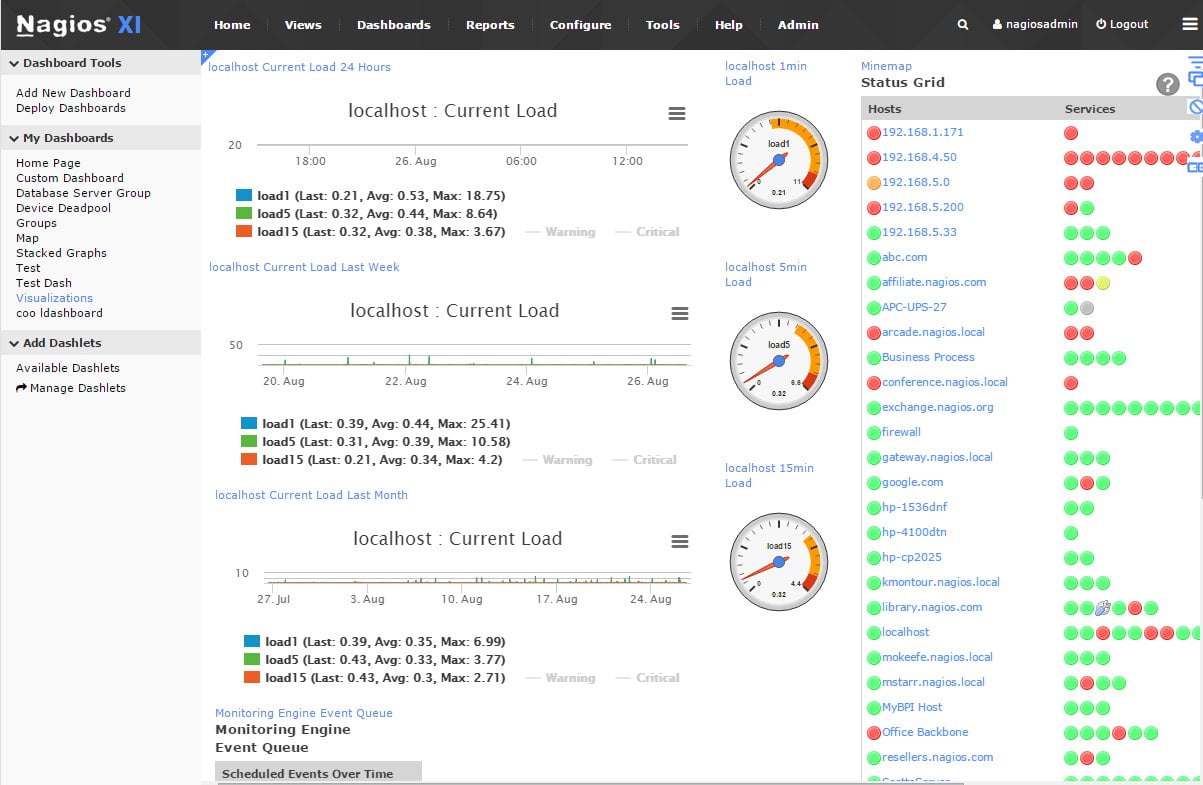Click the wrench service icon for library.nagios.com
The width and height of the screenshot is (1203, 785).
(x=1103, y=608)
